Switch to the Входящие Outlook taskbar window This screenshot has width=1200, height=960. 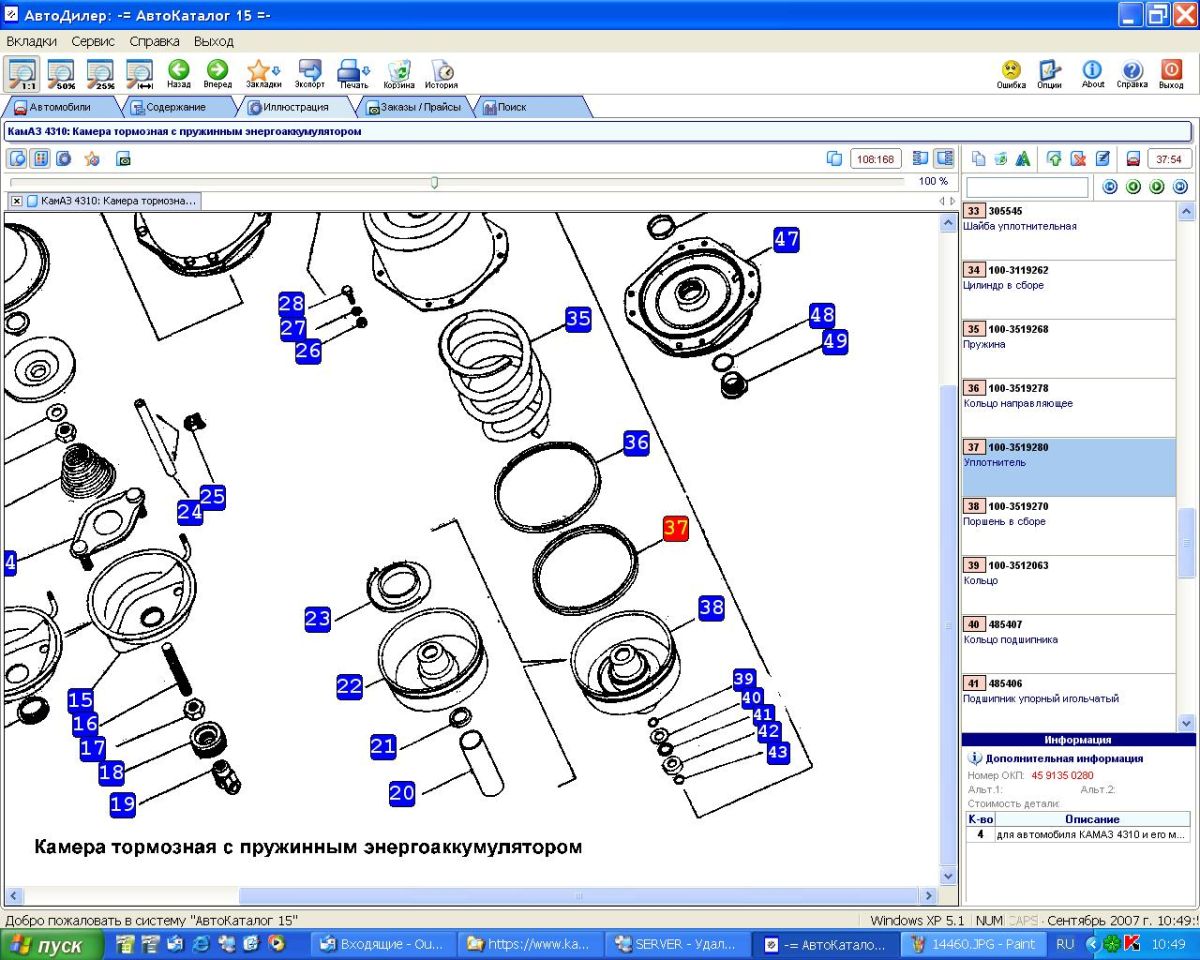(385, 944)
